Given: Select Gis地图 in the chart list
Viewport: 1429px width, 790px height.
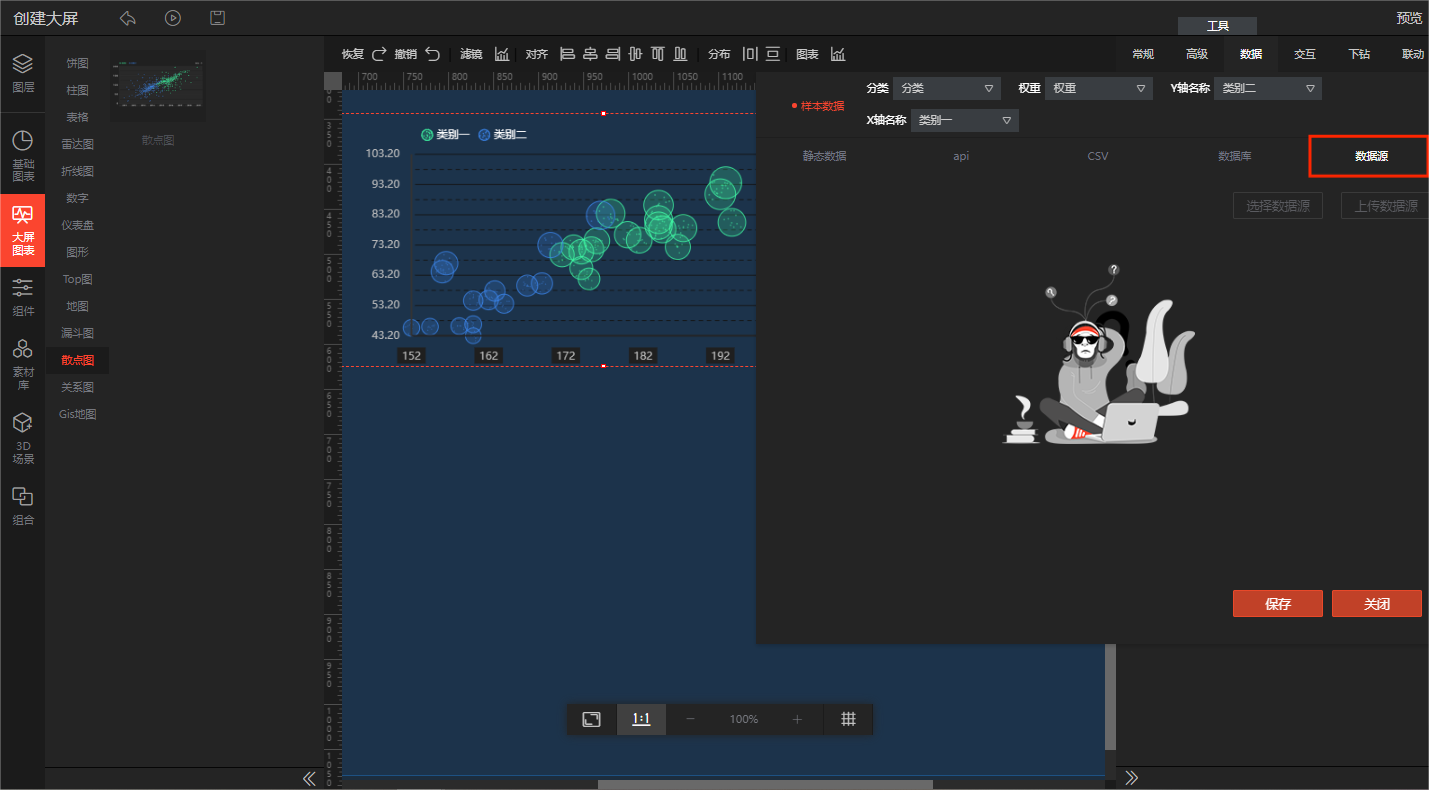Looking at the screenshot, I should click(x=77, y=414).
